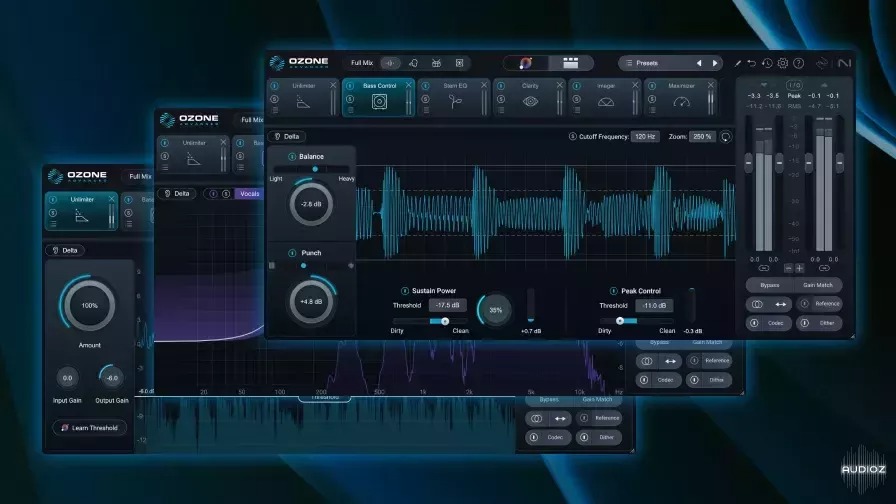The width and height of the screenshot is (896, 504).
Task: Select the Clarity module tab
Action: click(x=530, y=98)
